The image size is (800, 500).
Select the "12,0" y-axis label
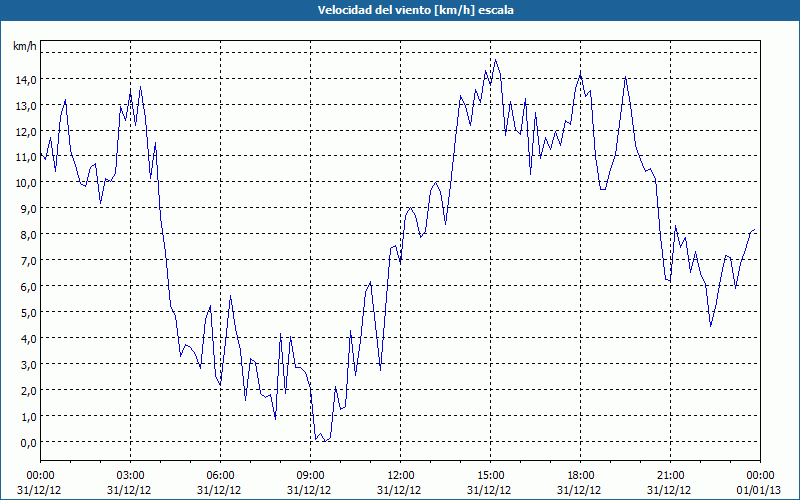pyautogui.click(x=26, y=131)
